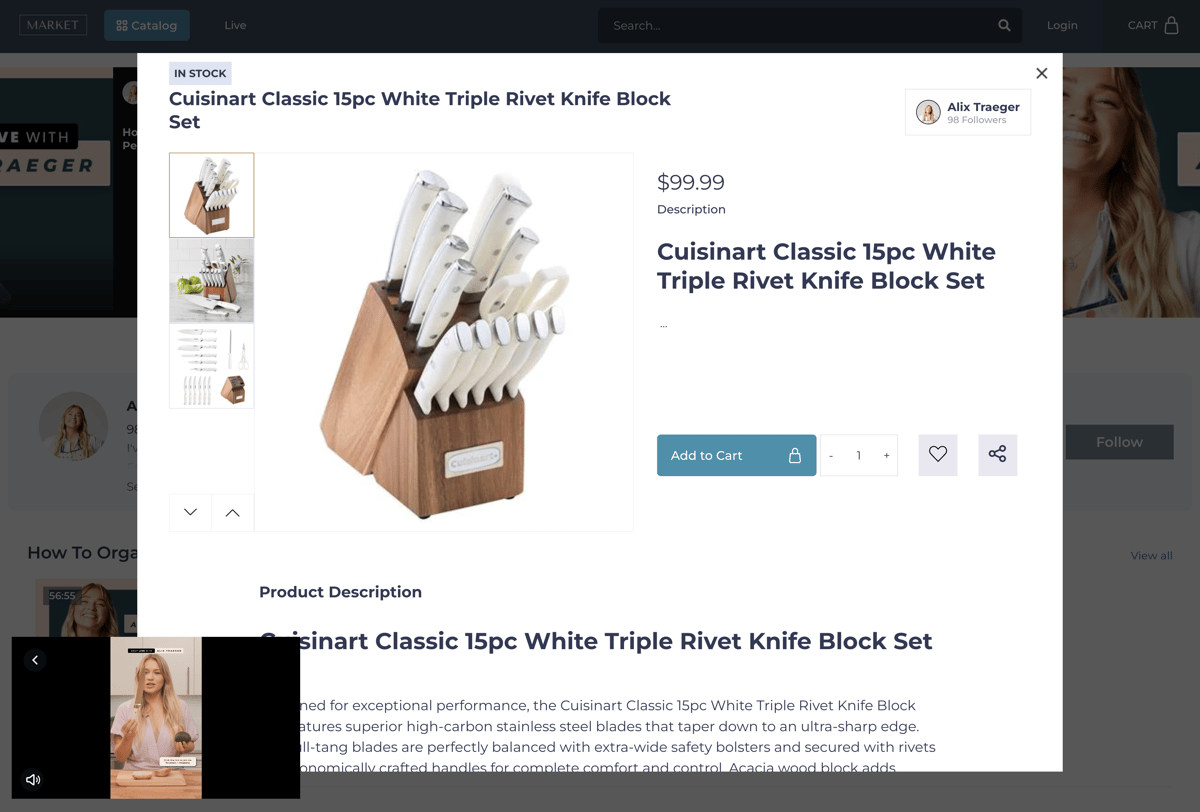Open the MARKET logo home
The width and height of the screenshot is (1200, 812).
pyautogui.click(x=53, y=25)
